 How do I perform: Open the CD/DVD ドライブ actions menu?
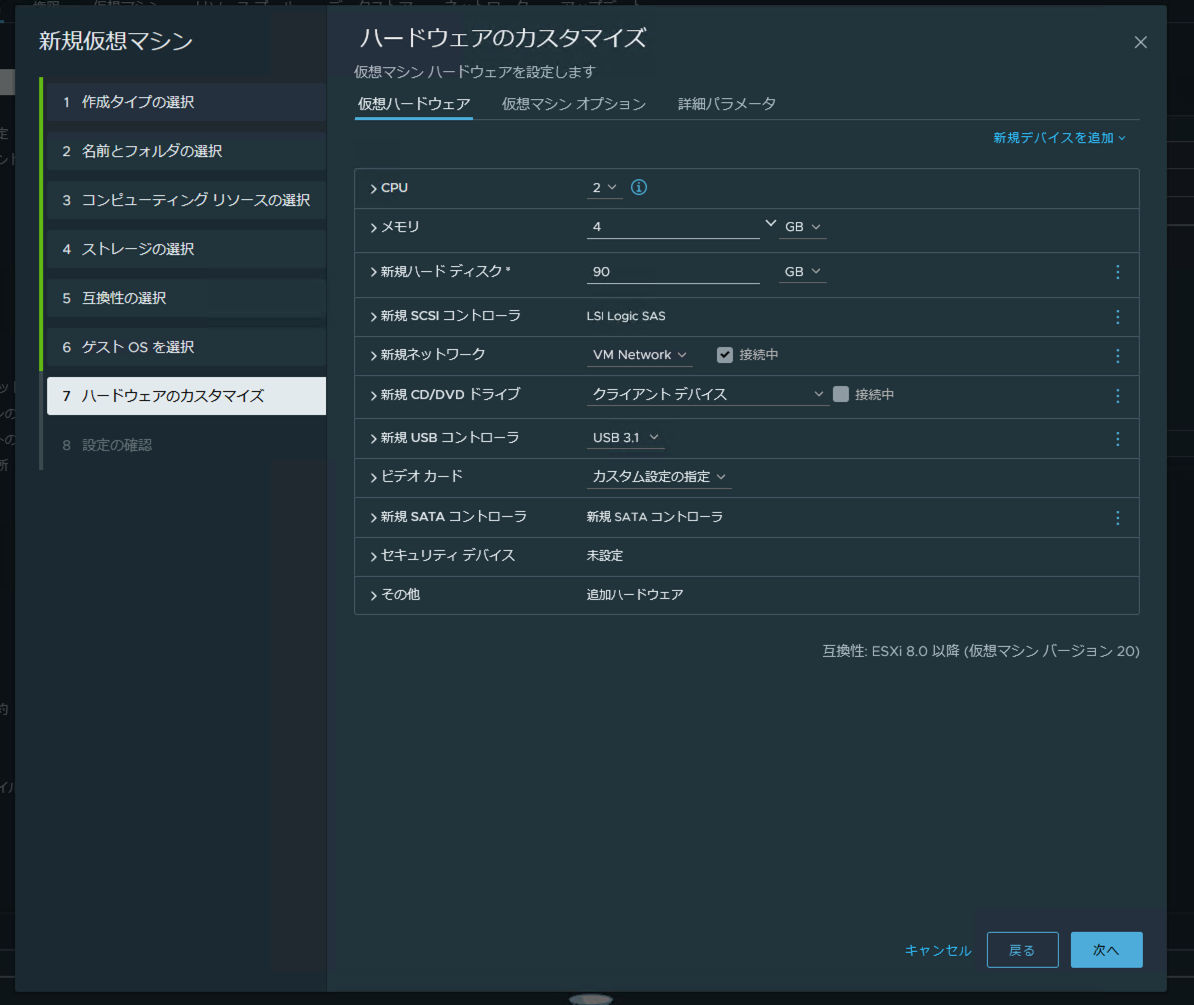[x=1117, y=396]
